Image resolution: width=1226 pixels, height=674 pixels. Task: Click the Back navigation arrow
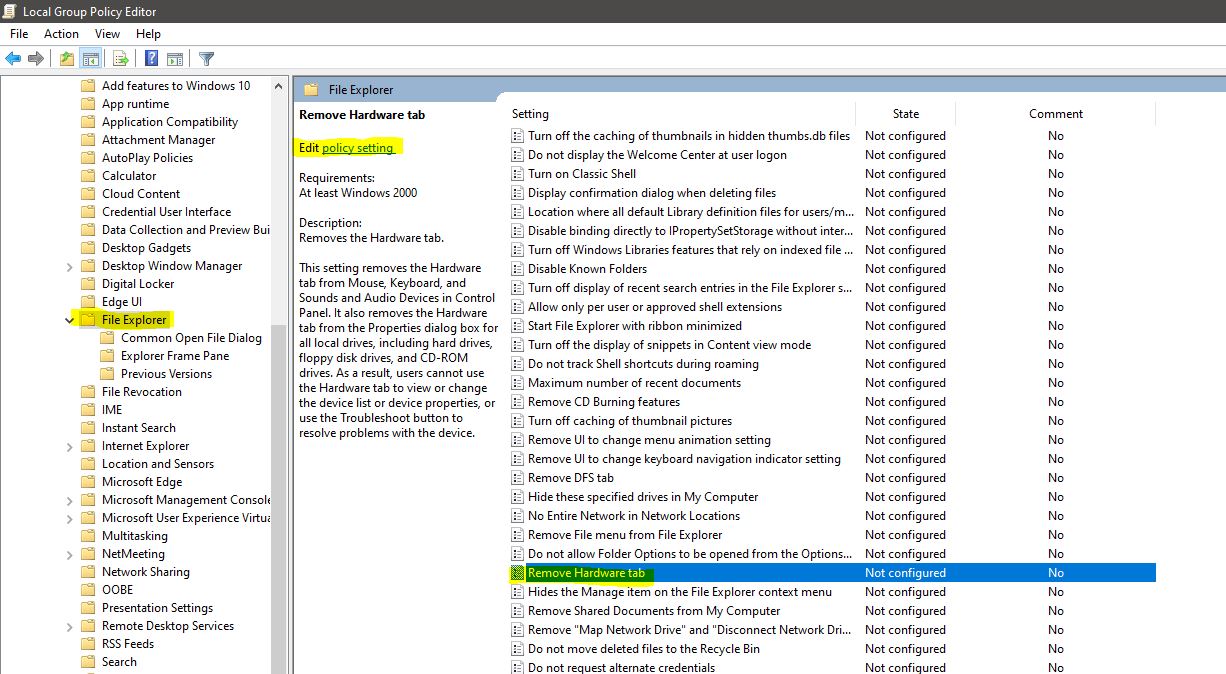click(14, 58)
